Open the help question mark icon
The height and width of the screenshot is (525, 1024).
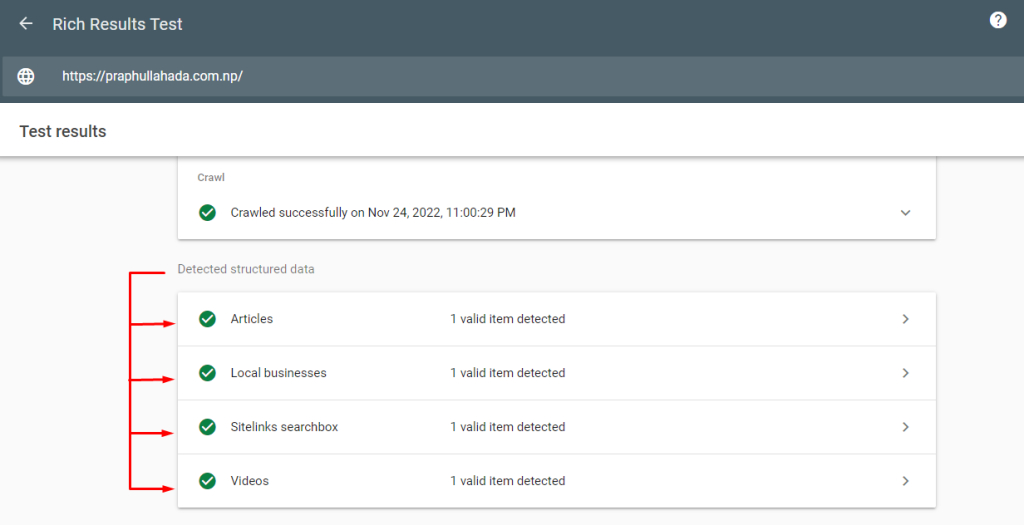coord(997,20)
